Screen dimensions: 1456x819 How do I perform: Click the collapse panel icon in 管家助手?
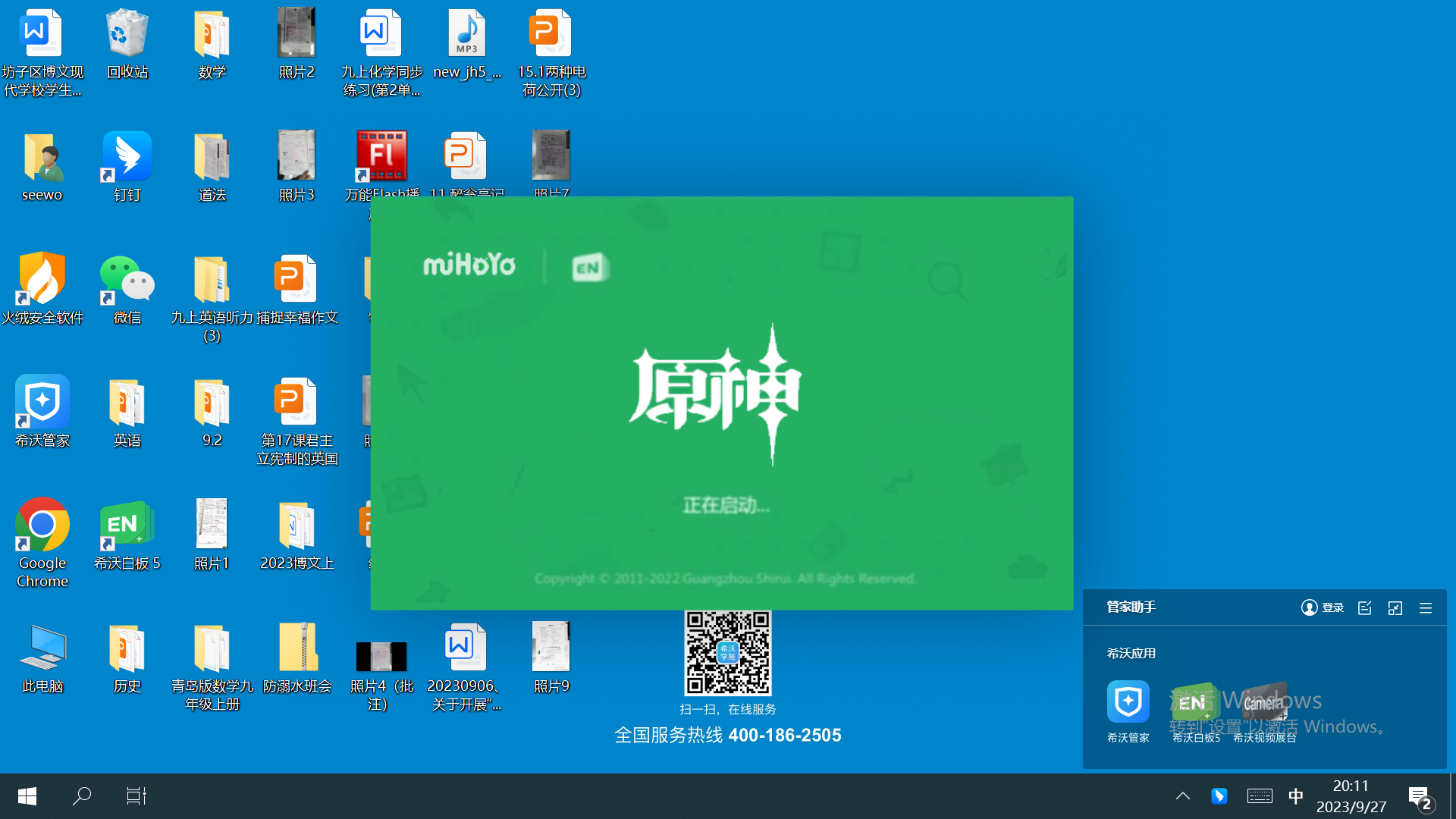click(x=1395, y=607)
